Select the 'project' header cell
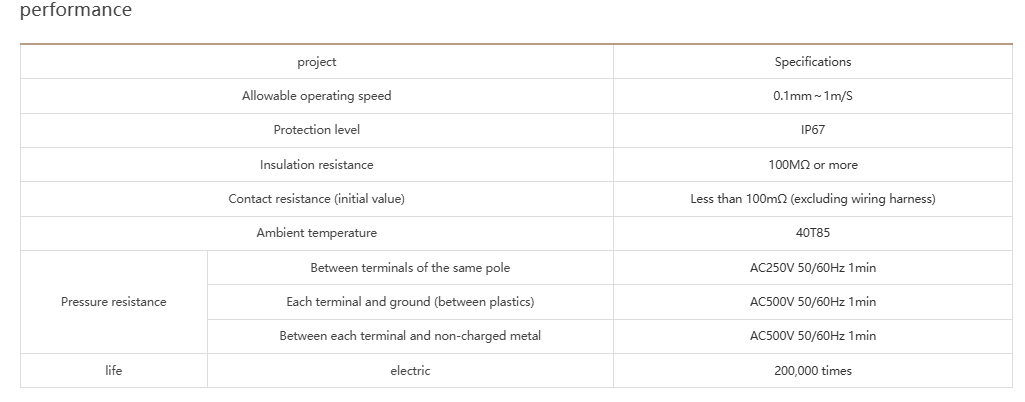 tap(316, 62)
